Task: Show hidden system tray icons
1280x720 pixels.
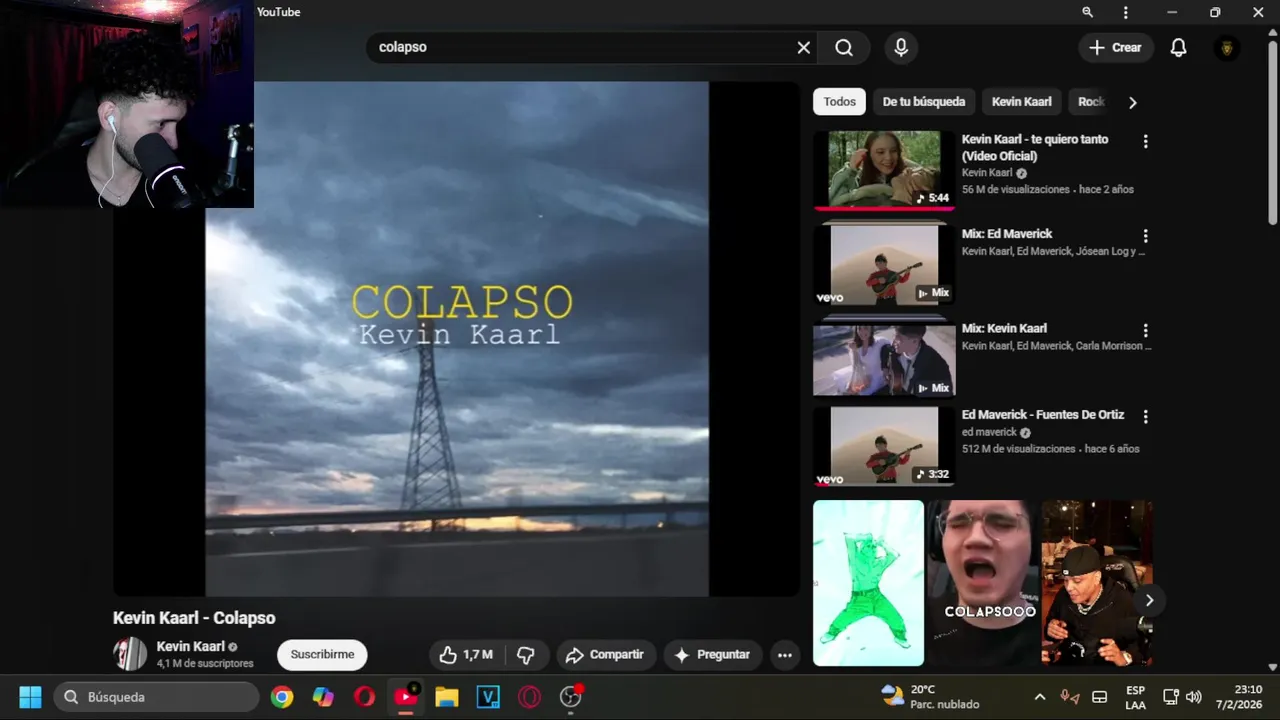Action: pos(1039,697)
